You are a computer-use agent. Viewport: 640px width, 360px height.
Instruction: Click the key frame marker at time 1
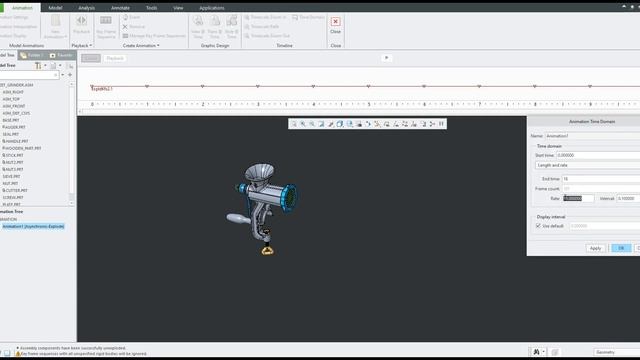tap(147, 86)
